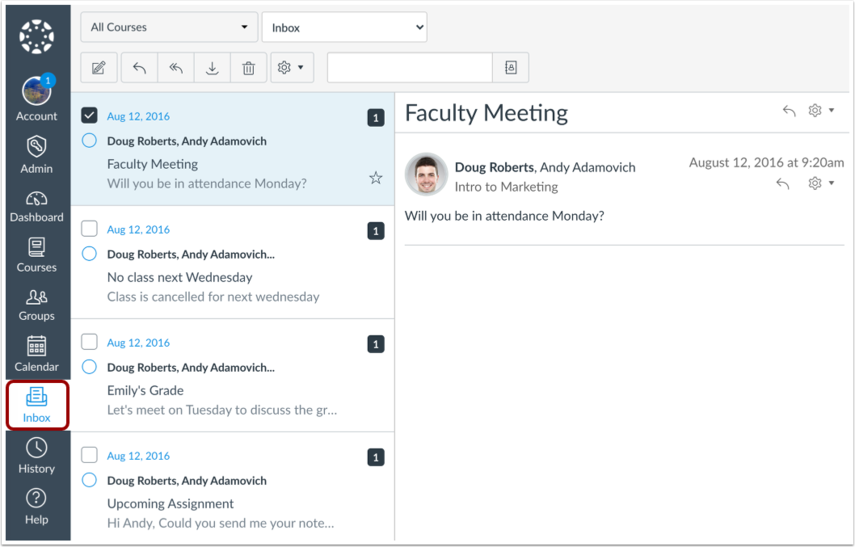
Task: Open History in the sidebar
Action: (37, 456)
